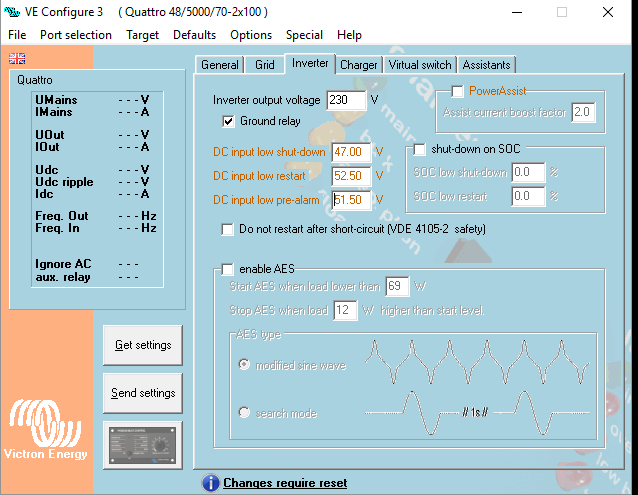Open the Defaults menu
Viewport: 638px width, 495px height.
(194, 35)
